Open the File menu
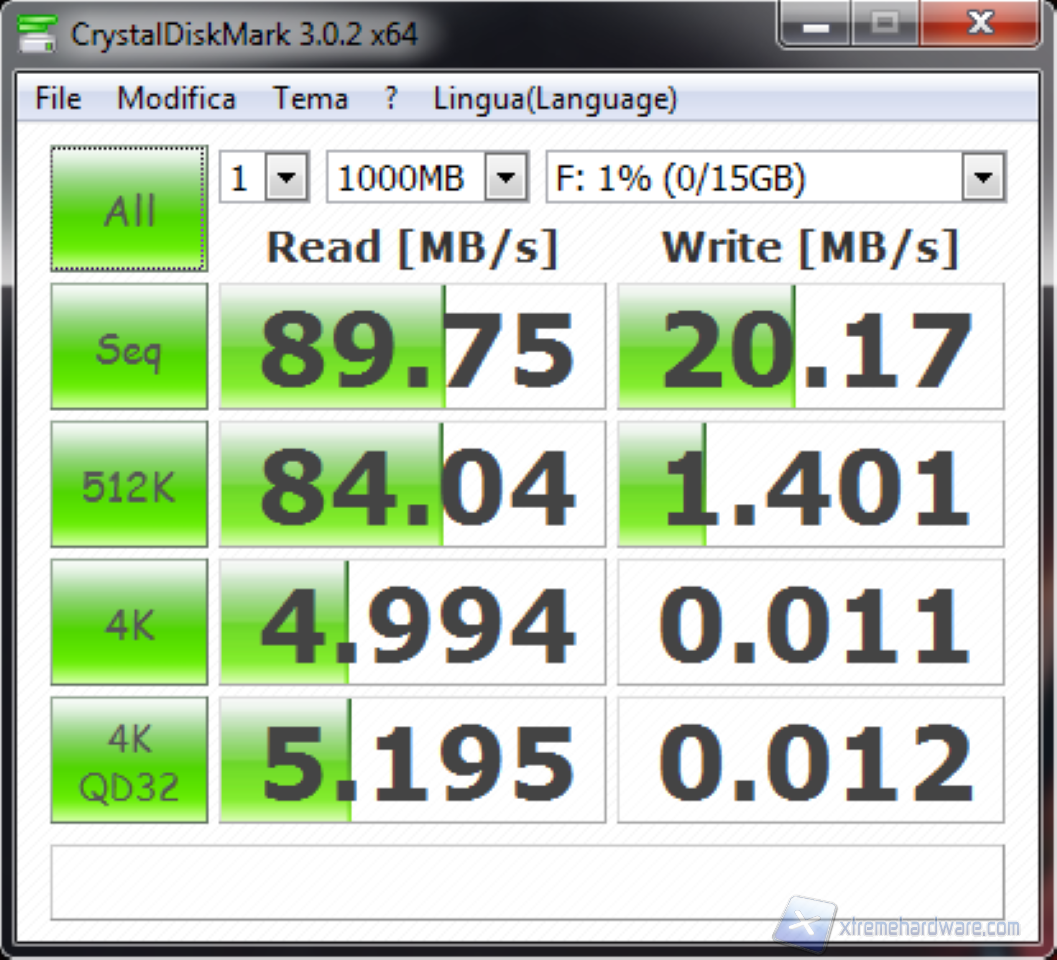This screenshot has width=1057, height=960. (58, 99)
